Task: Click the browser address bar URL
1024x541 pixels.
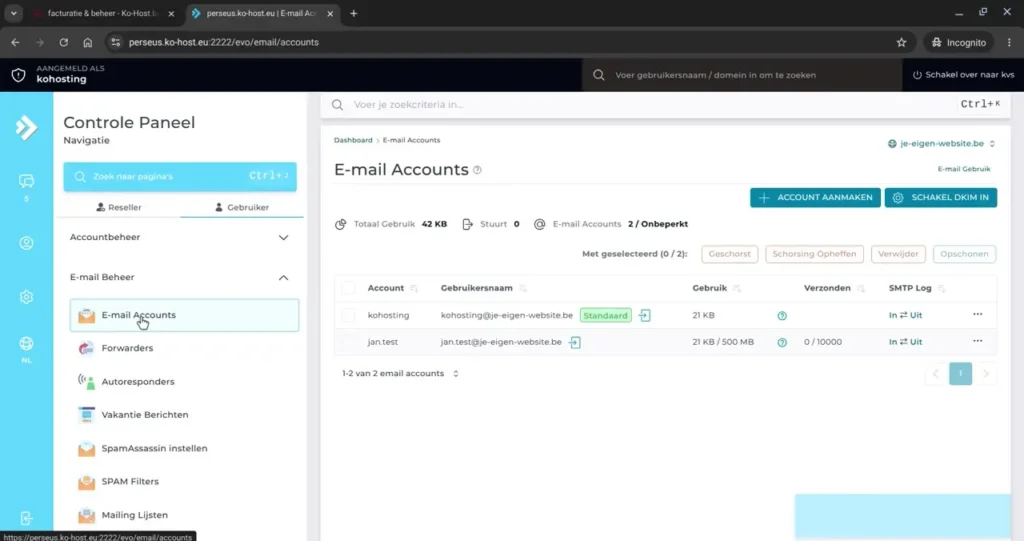Action: click(224, 42)
